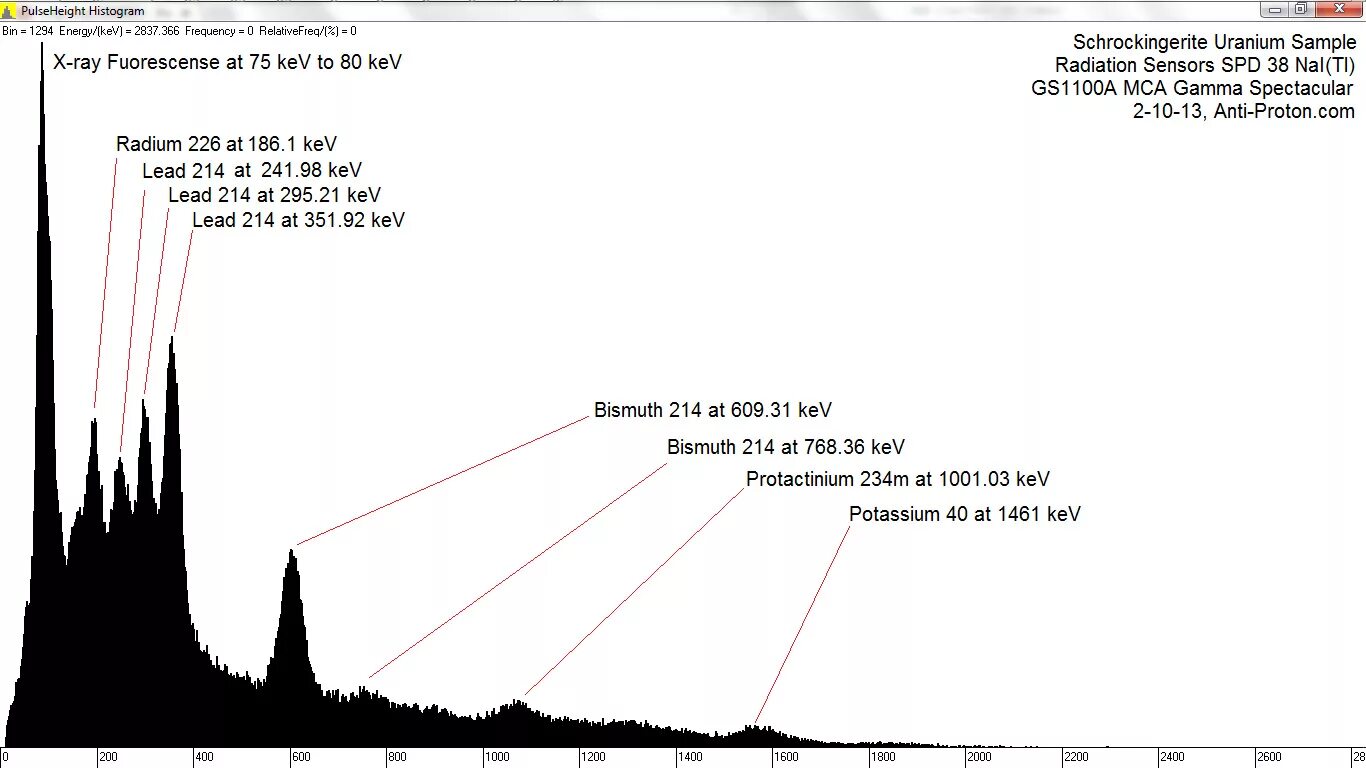Click 'Radiation Sensors SPD 38 NaI(Tl)' text
Viewport: 1366px width, 768px height.
[1205, 65]
